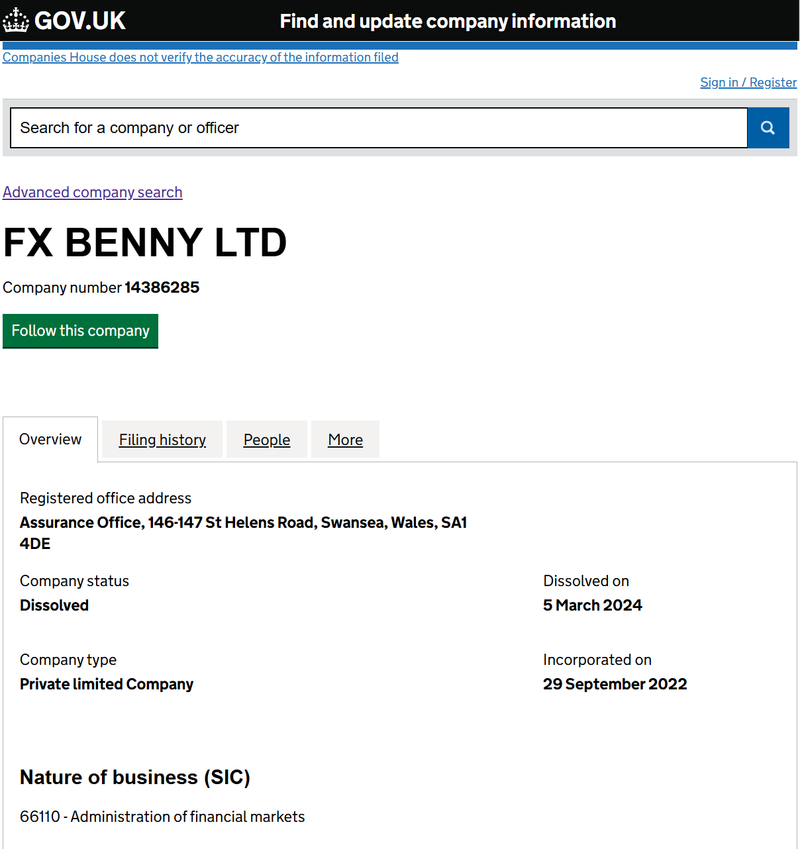Open the More tab
Screen dimensions: 800x849
point(345,440)
